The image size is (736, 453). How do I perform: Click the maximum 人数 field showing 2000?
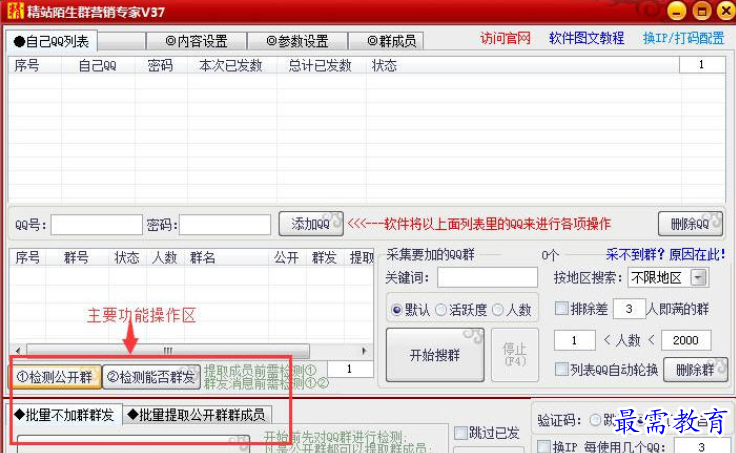coord(686,340)
